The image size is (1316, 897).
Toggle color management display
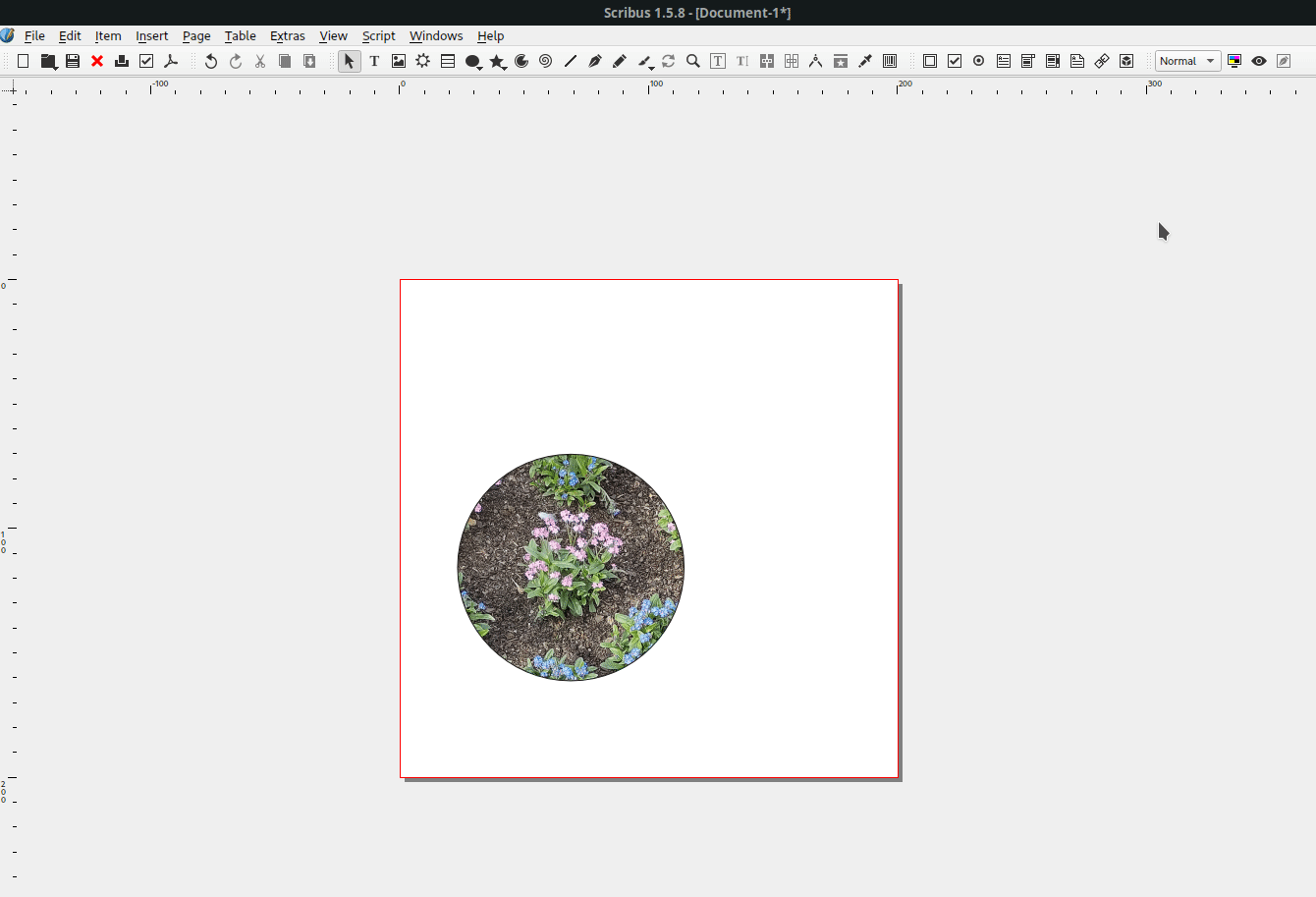click(x=1234, y=60)
